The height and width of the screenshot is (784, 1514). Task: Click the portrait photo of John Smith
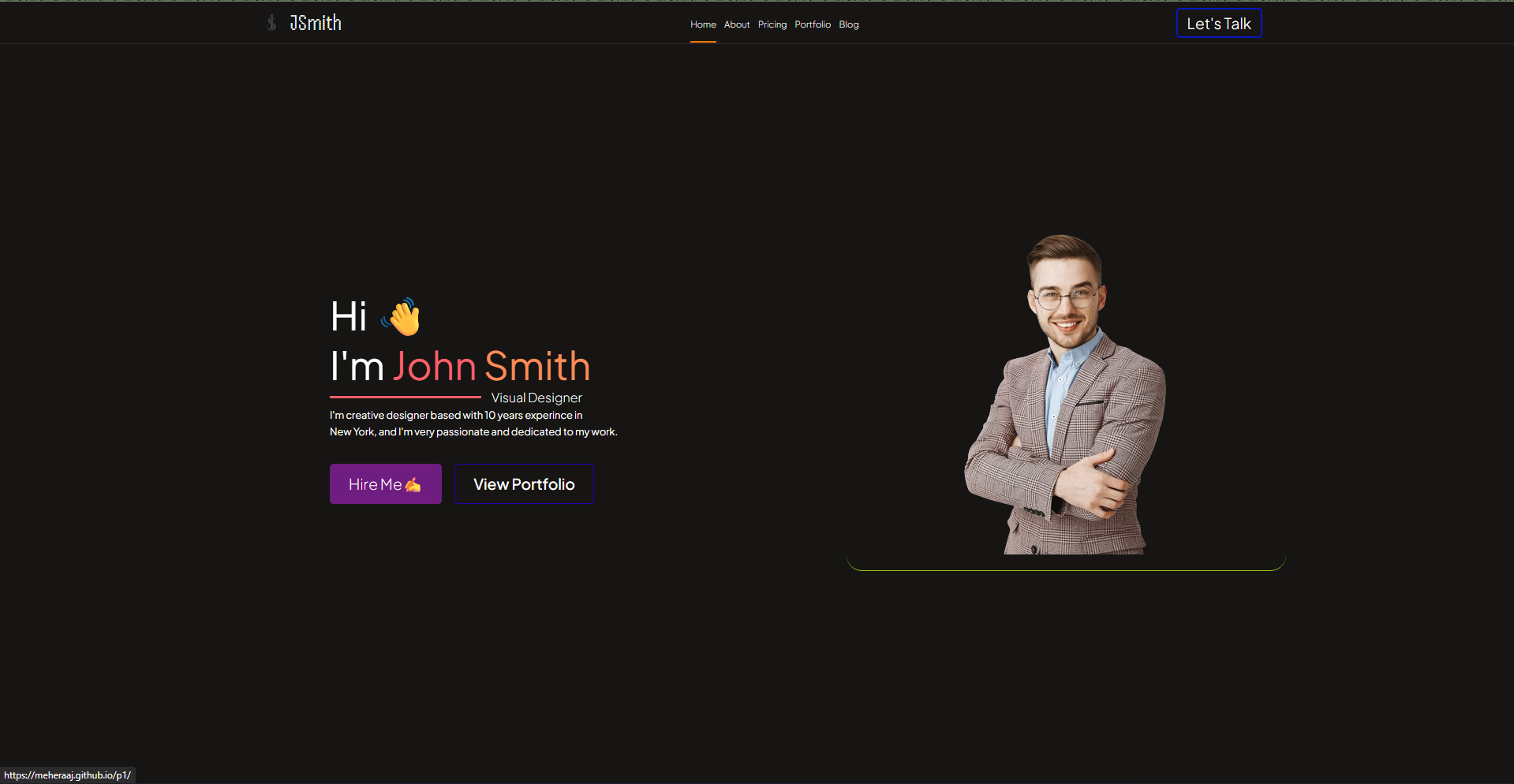1065,394
